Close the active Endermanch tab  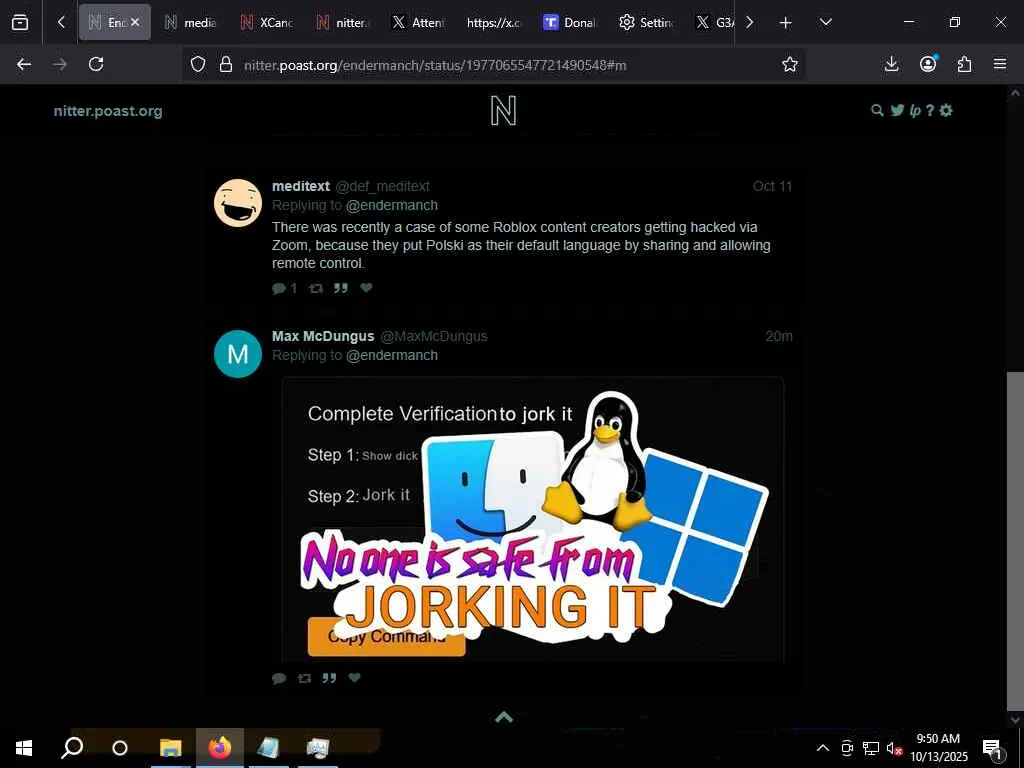coord(135,22)
